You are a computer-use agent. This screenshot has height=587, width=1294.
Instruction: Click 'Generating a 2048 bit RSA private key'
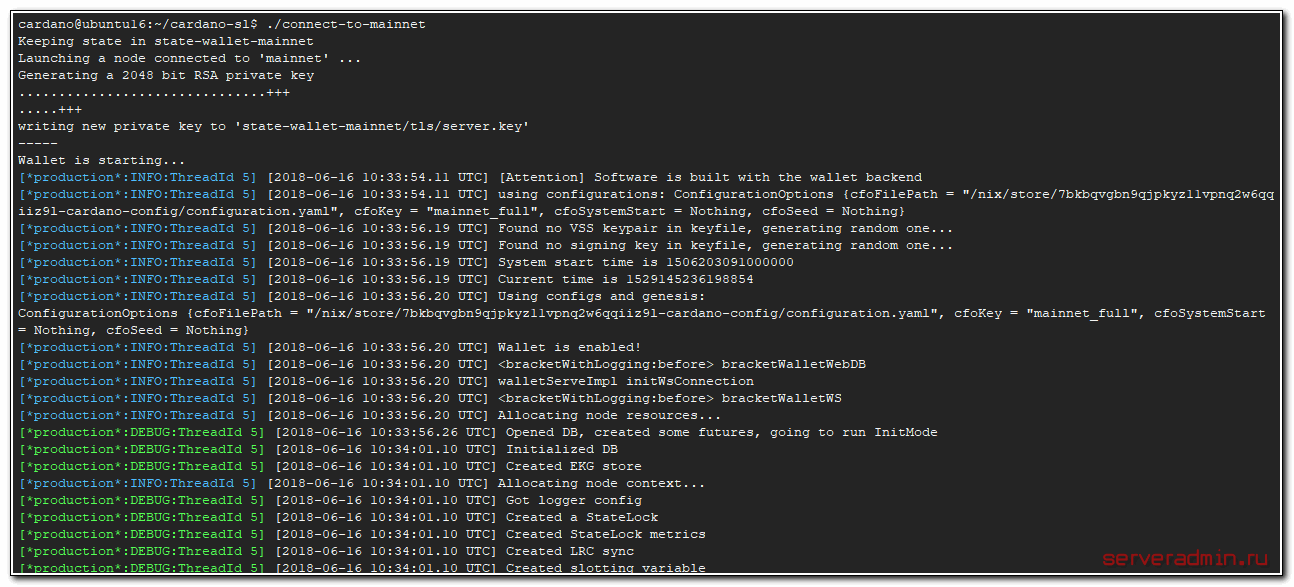pos(165,75)
